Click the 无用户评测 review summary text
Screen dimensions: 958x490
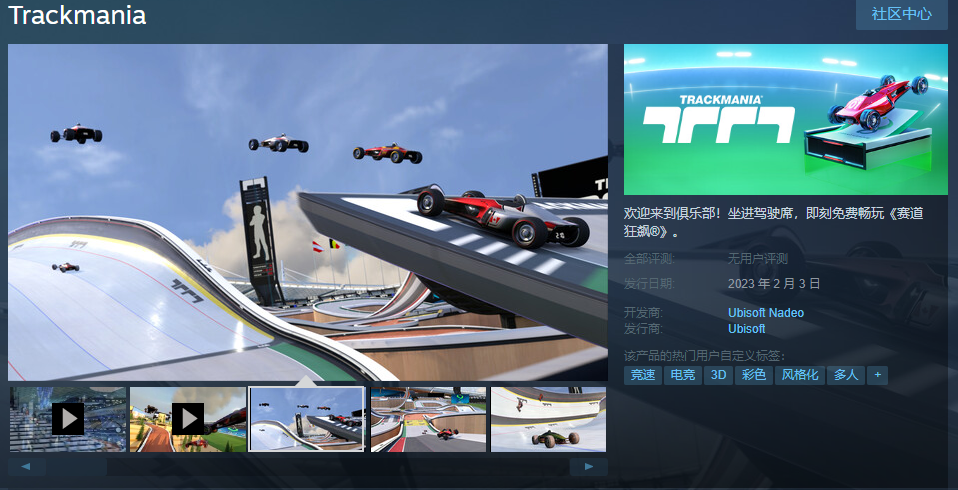758,258
